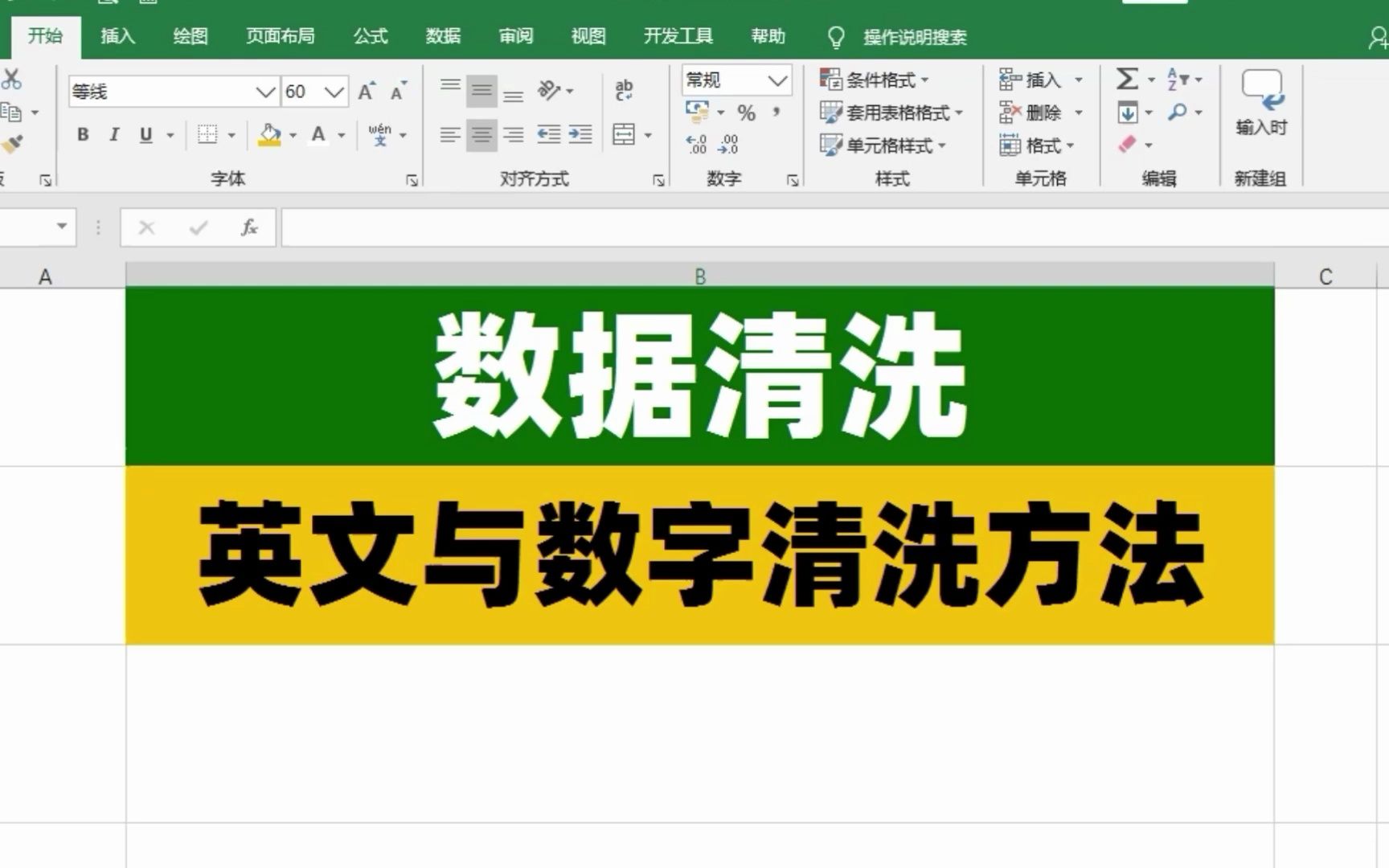Click the text orientation icon
This screenshot has width=1389, height=868.
[550, 90]
